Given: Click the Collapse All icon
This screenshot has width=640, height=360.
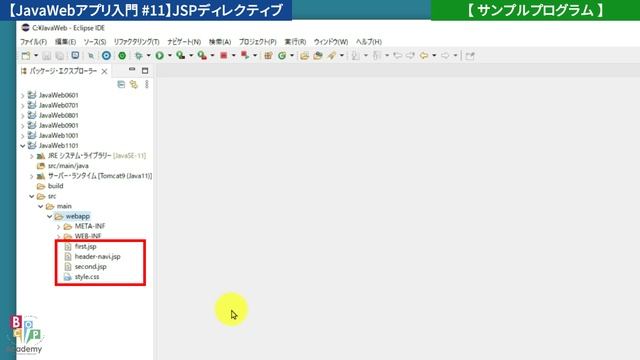Looking at the screenshot, I should pos(121,84).
